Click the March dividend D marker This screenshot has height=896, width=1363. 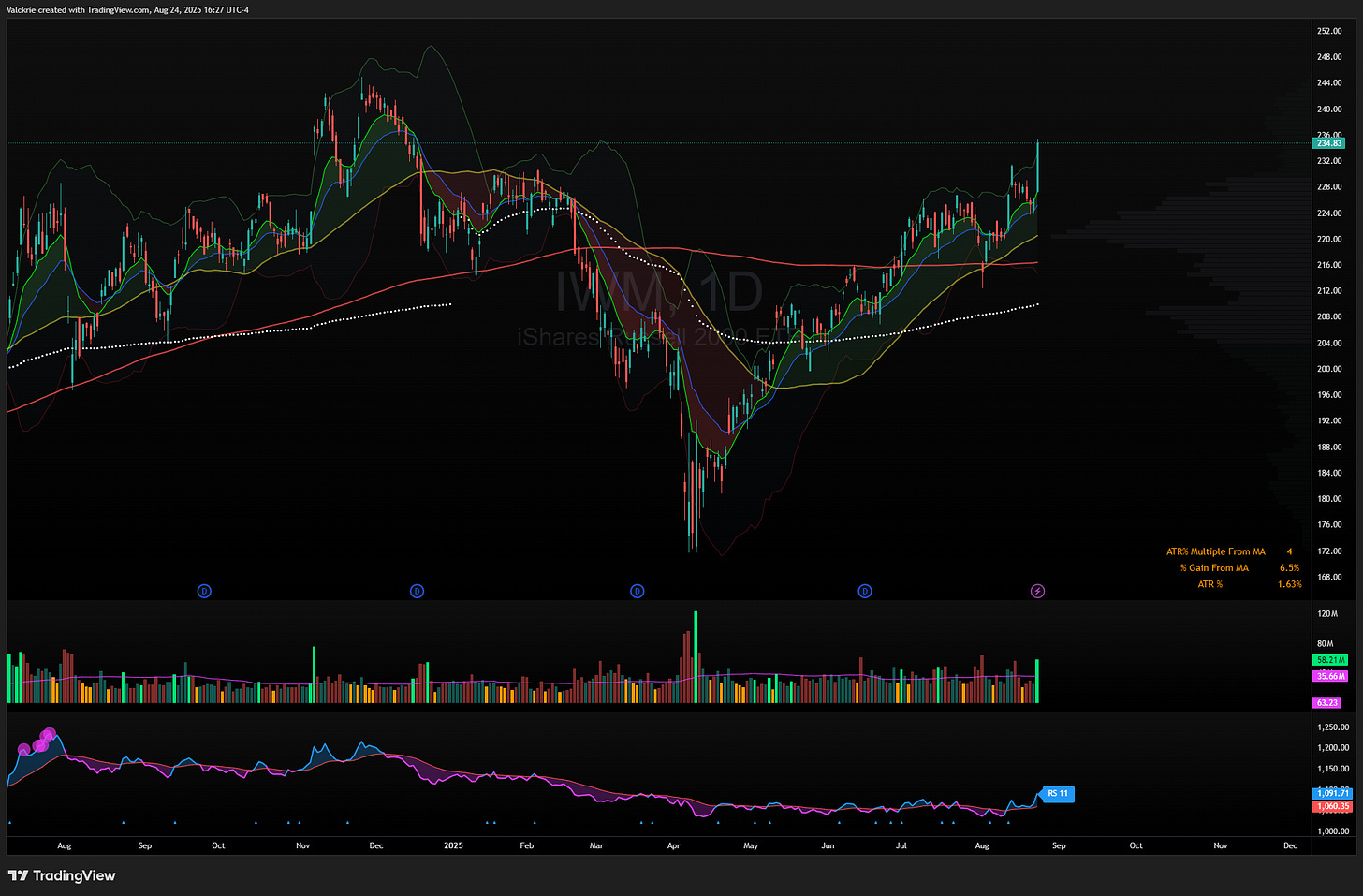[x=638, y=591]
